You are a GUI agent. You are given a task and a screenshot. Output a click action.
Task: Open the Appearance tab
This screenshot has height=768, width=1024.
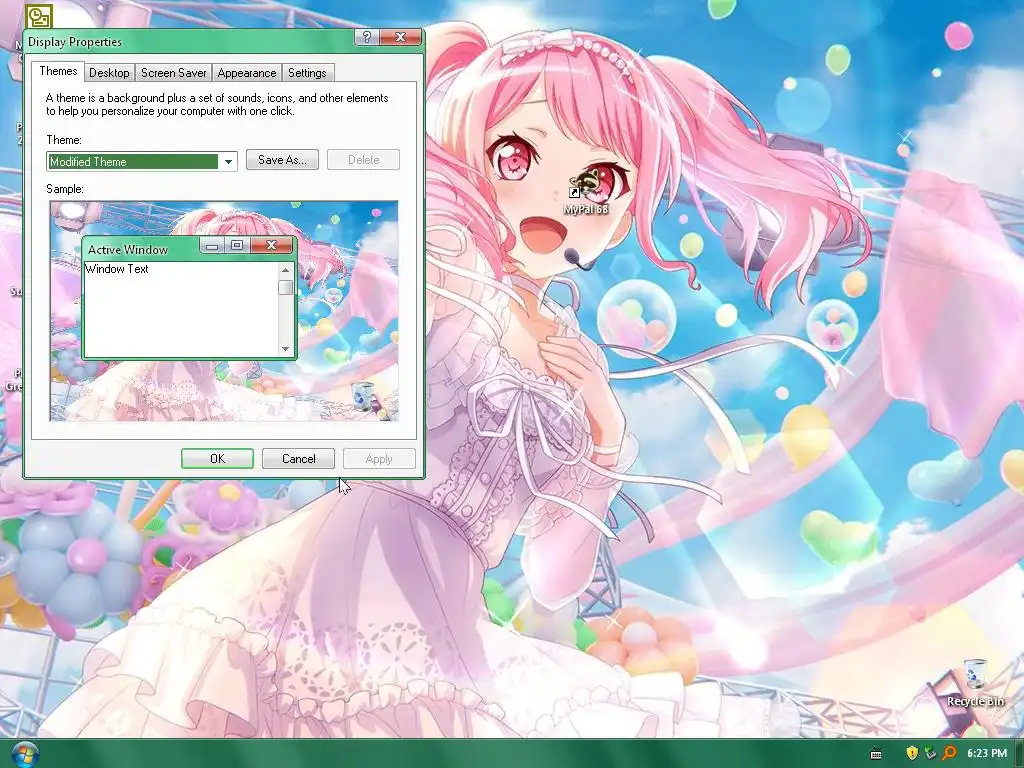coord(247,72)
